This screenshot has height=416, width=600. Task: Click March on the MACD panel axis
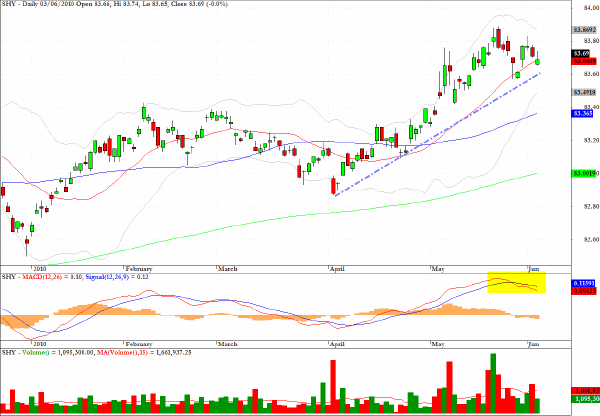pos(228,344)
